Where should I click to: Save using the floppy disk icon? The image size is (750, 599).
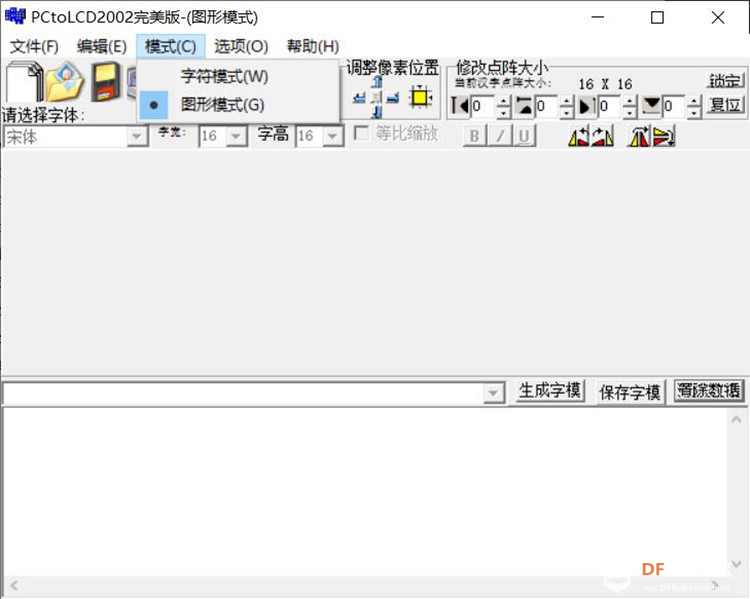click(106, 81)
